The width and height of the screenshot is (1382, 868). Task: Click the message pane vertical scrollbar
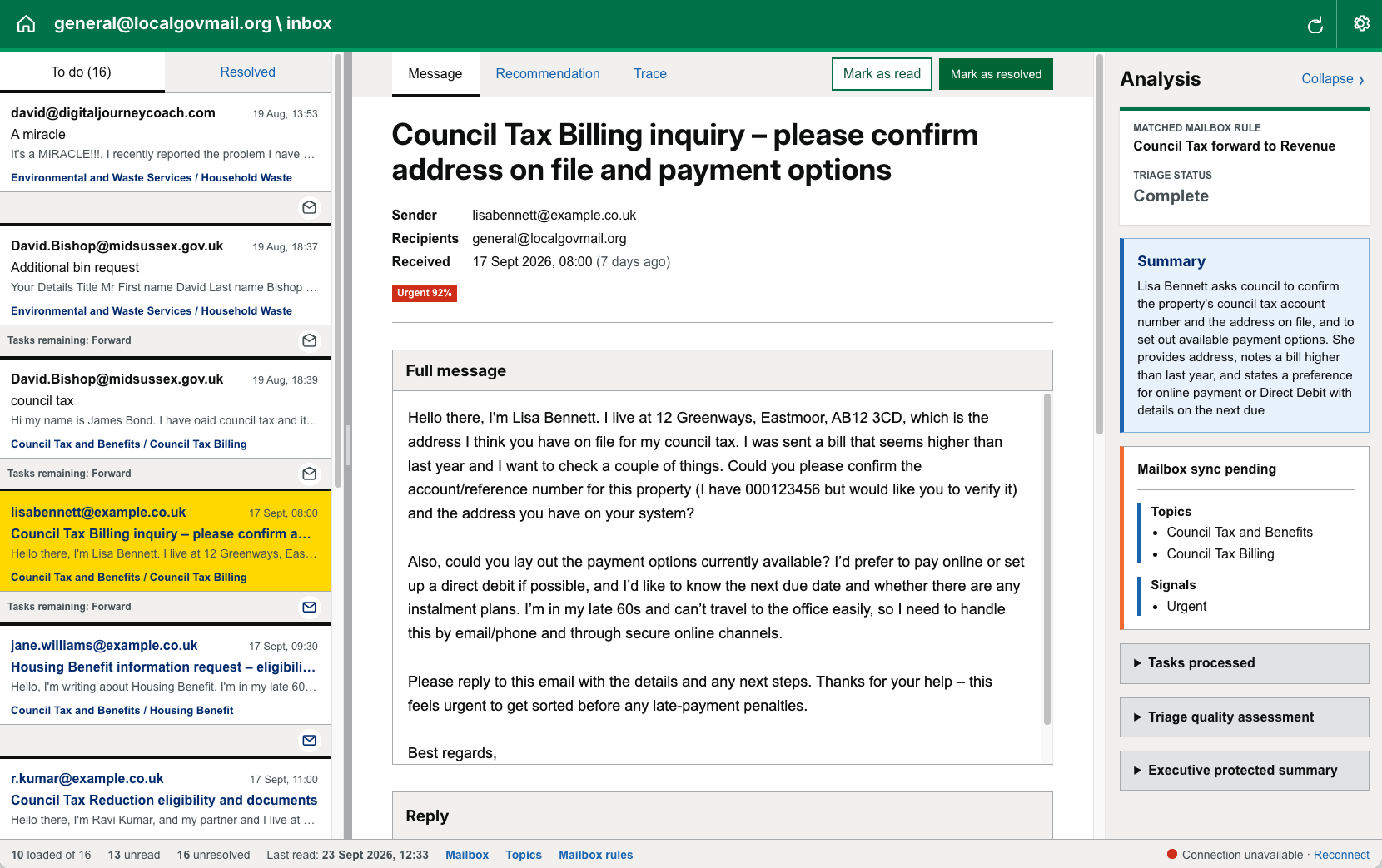[1099, 245]
